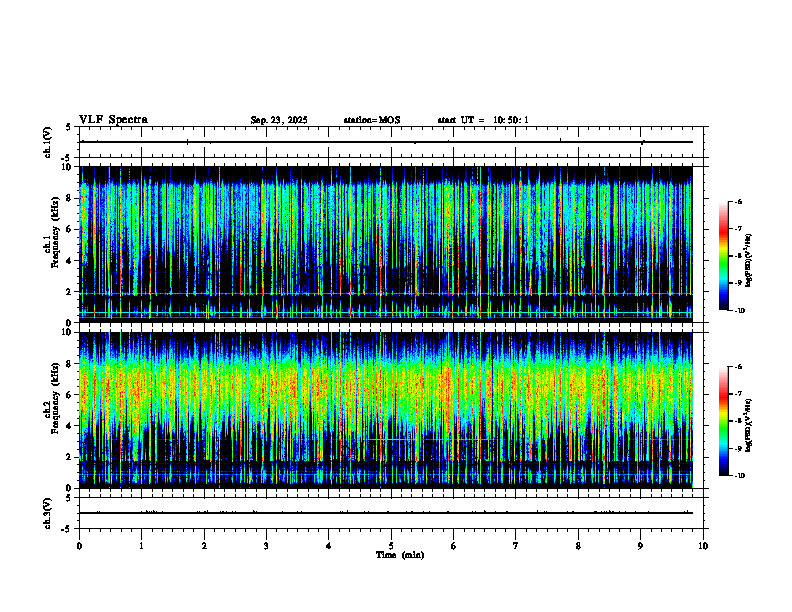
Task: Click time-axis tick label "9"
Action: (x=640, y=546)
